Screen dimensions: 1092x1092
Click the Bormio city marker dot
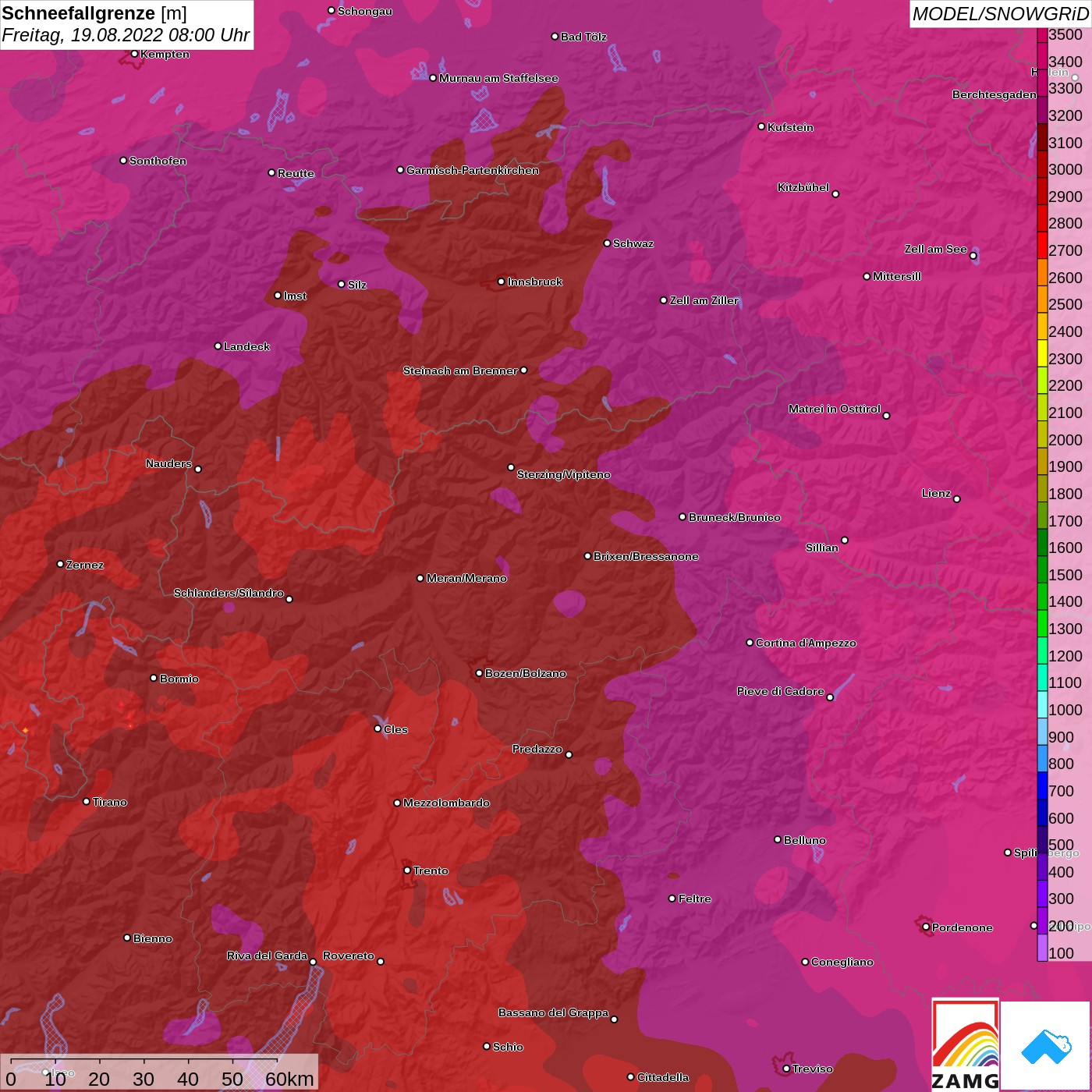click(x=154, y=678)
